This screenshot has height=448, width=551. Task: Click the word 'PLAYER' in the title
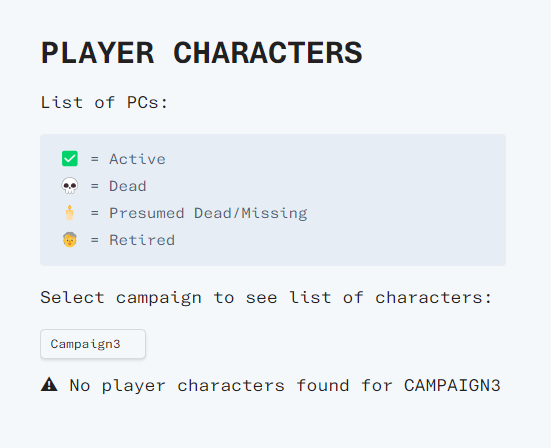(x=97, y=53)
